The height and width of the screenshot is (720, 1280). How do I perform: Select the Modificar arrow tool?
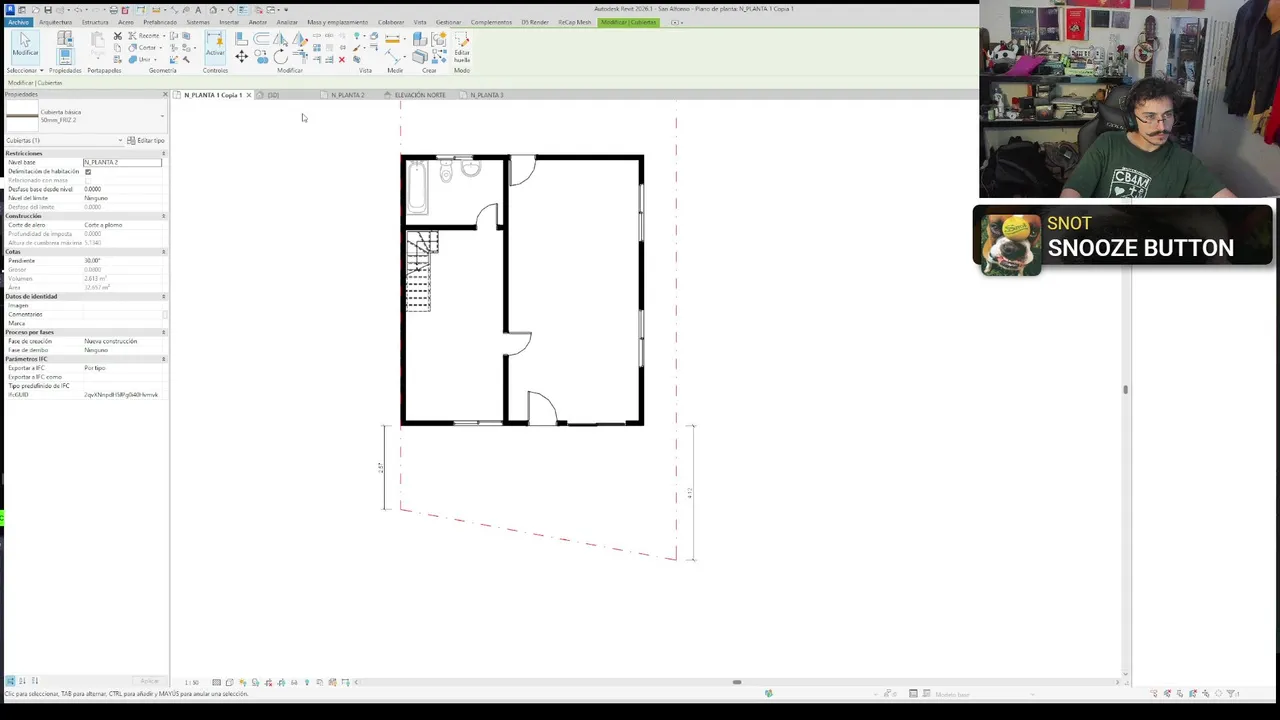pyautogui.click(x=25, y=45)
